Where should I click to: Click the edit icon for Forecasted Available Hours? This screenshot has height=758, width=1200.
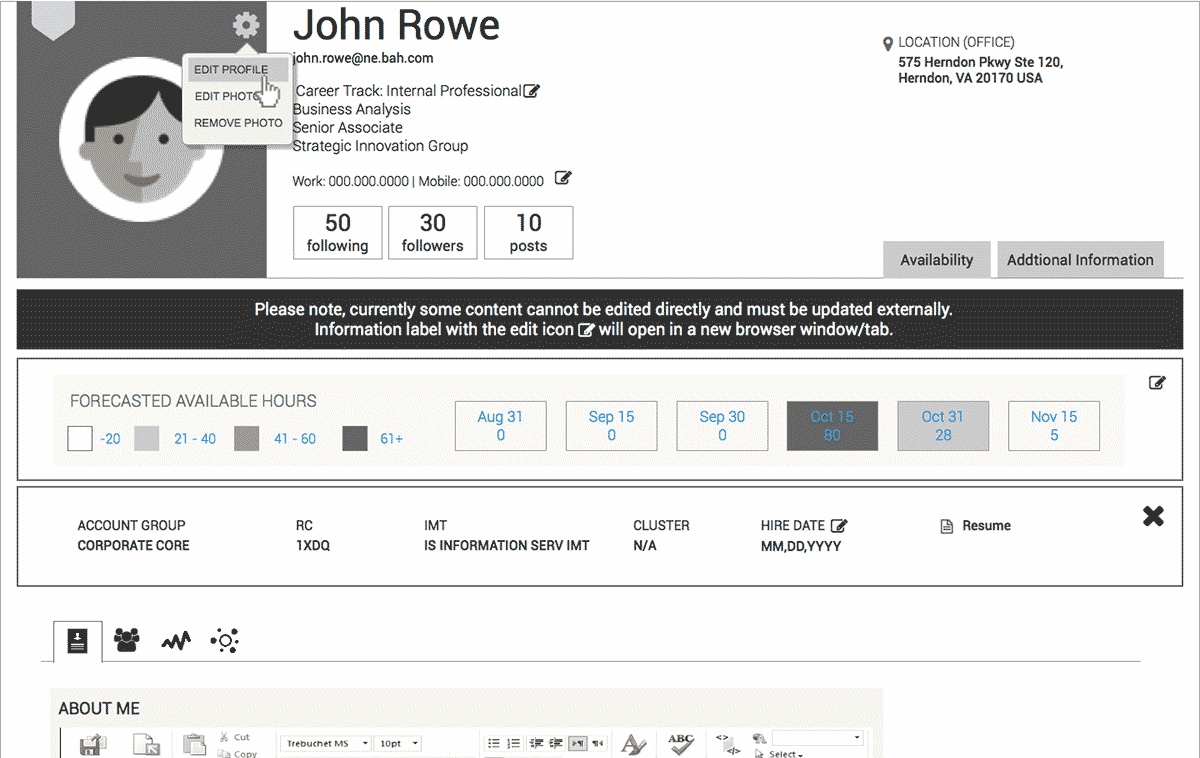pos(1157,382)
